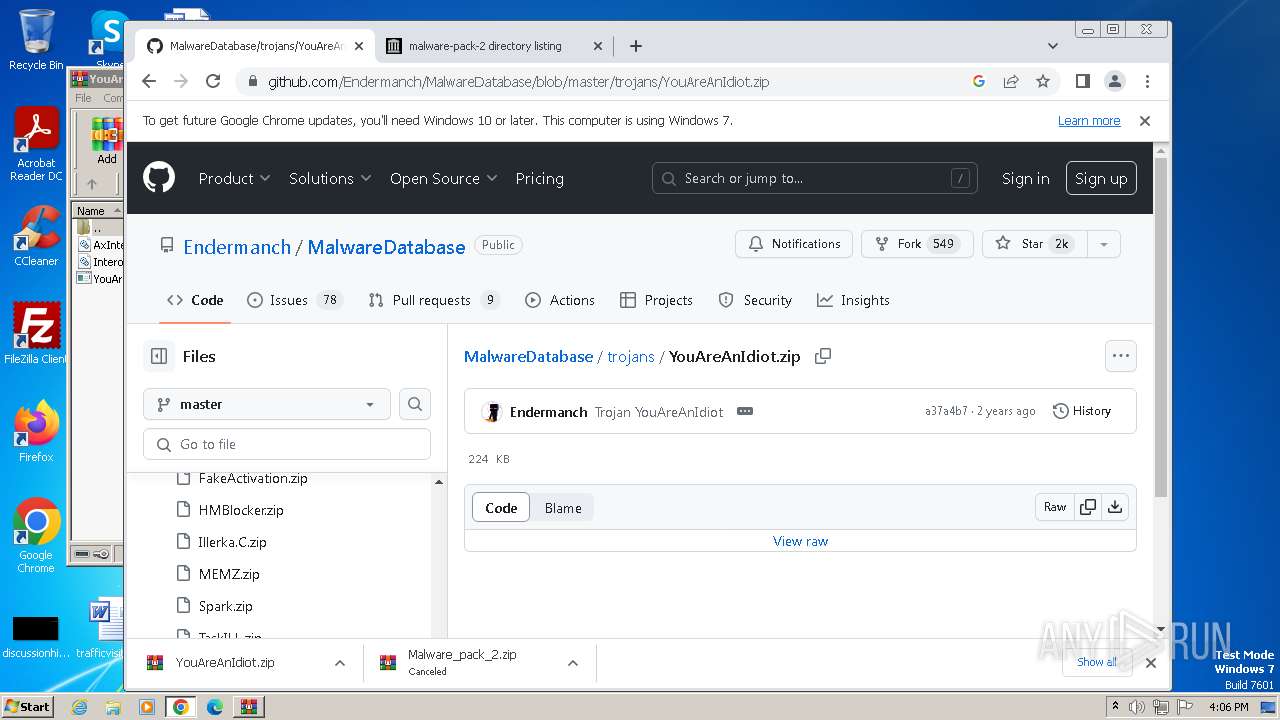Show hidden system tray icons
1280x720 pixels.
[1115, 707]
